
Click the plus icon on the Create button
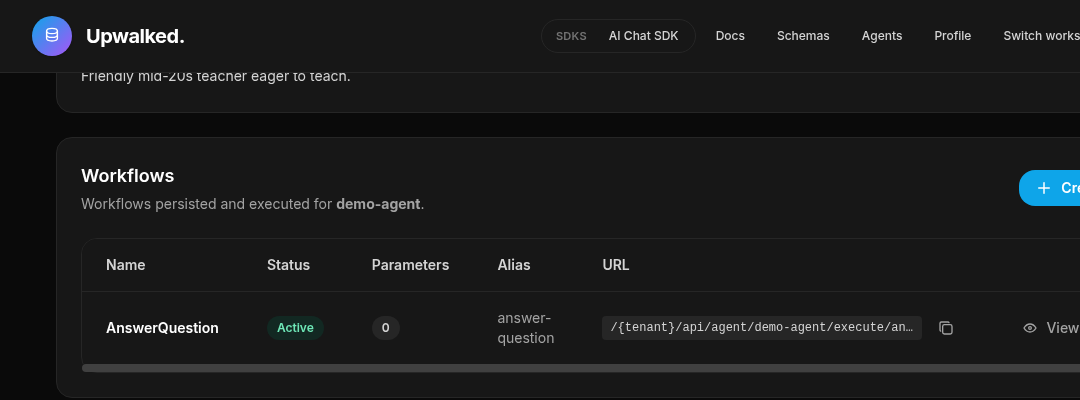[x=1043, y=188]
